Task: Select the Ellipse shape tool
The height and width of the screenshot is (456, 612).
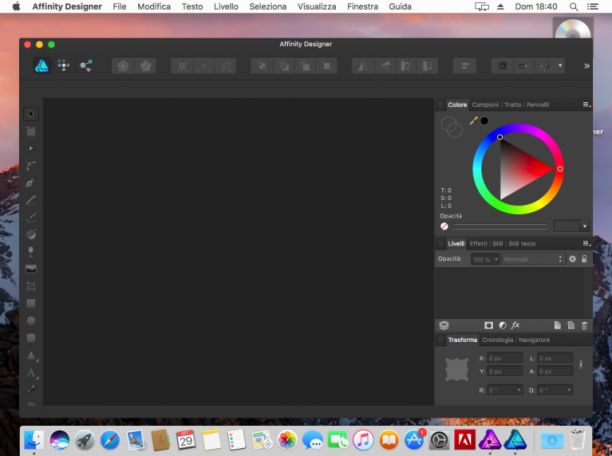Action: [x=31, y=321]
